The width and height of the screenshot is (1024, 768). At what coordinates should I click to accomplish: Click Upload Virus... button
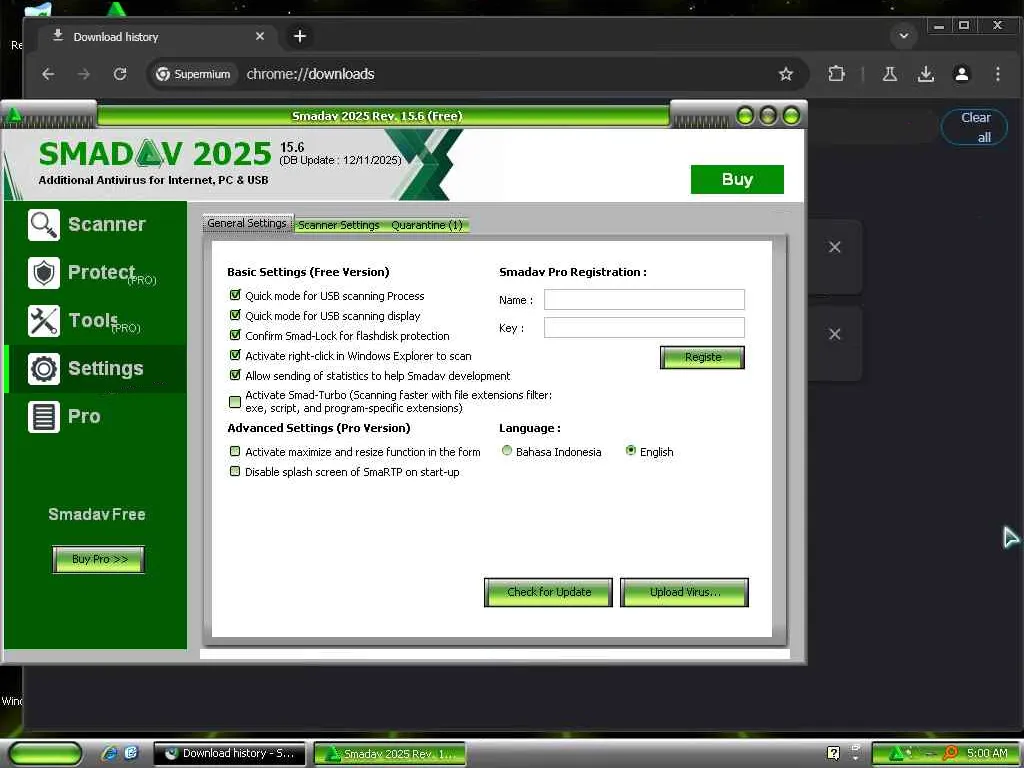coord(684,592)
